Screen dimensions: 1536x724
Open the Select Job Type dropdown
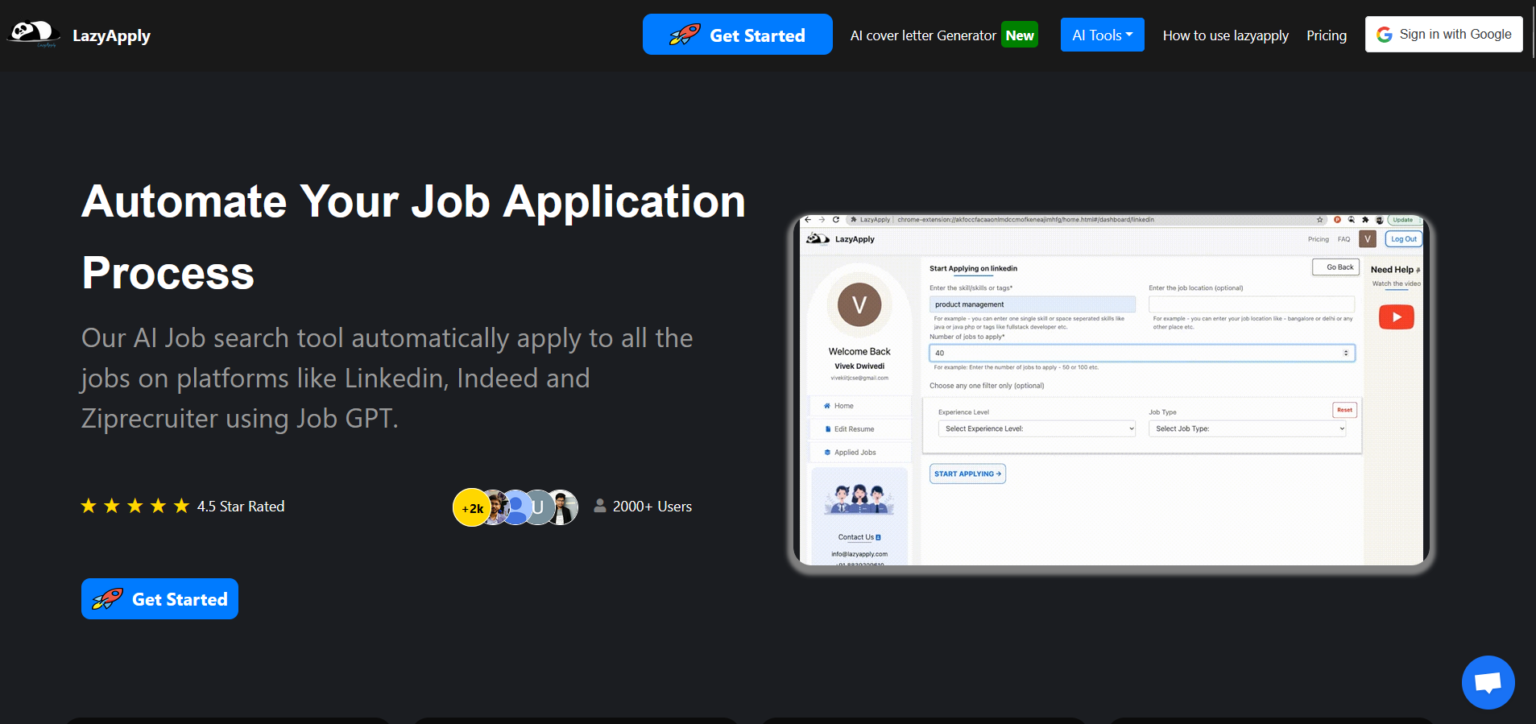point(1247,428)
